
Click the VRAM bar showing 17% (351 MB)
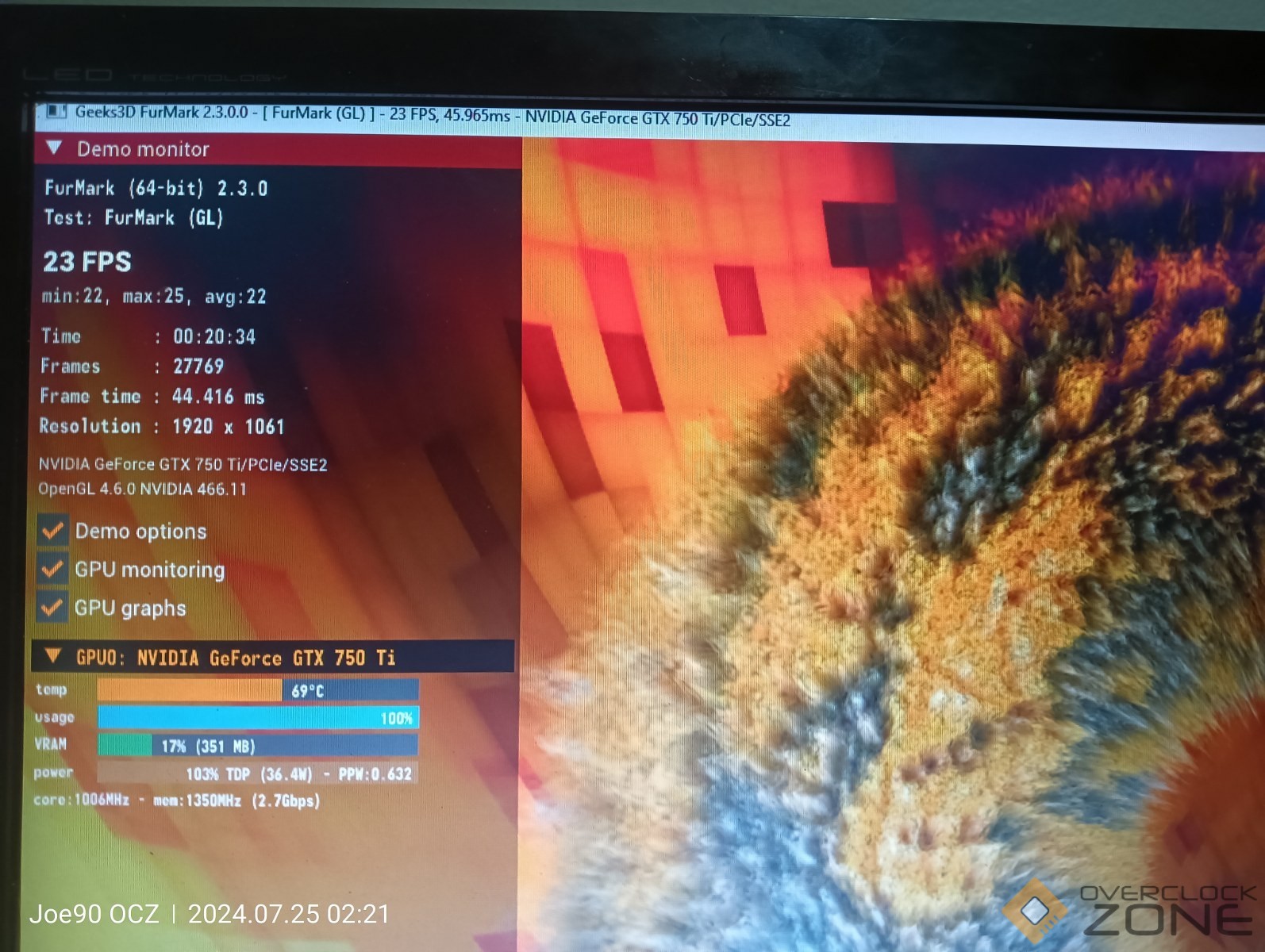coord(258,746)
